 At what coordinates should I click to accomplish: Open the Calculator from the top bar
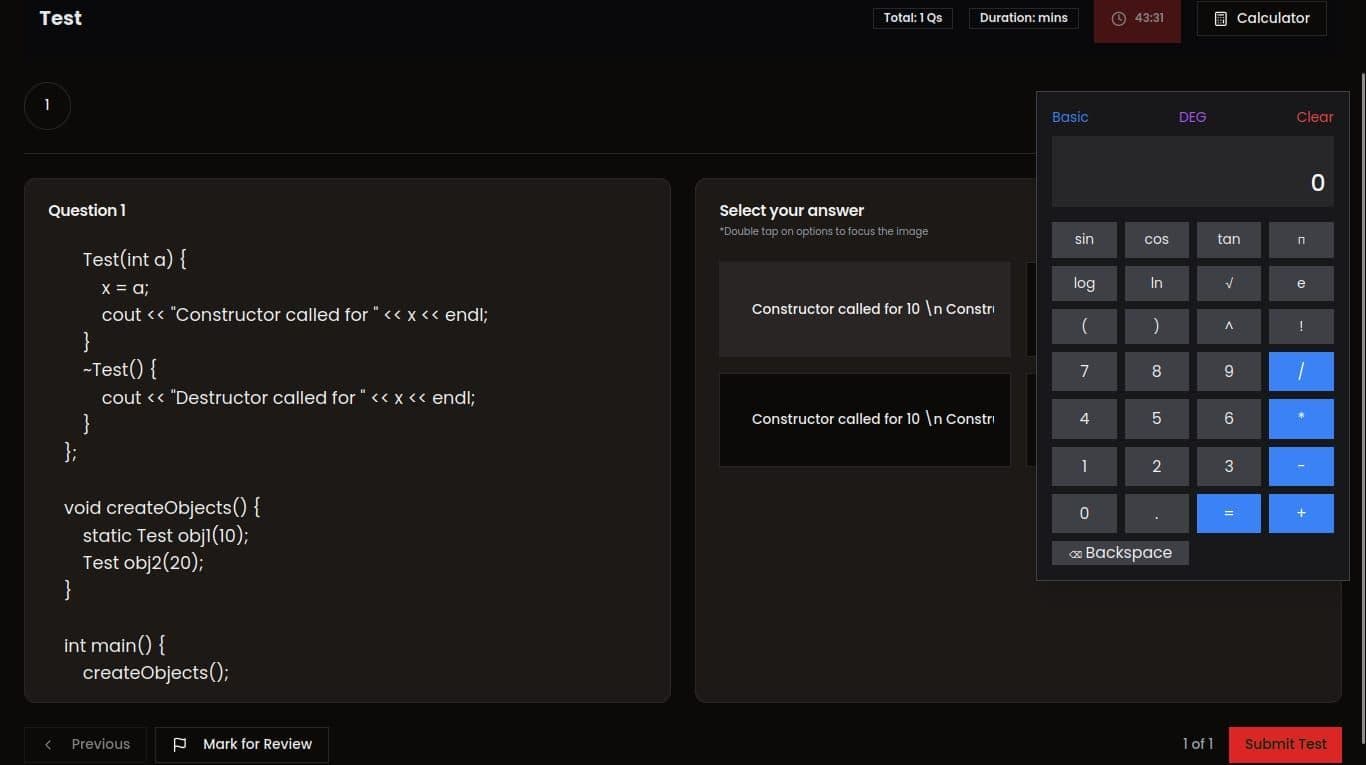pos(1261,19)
